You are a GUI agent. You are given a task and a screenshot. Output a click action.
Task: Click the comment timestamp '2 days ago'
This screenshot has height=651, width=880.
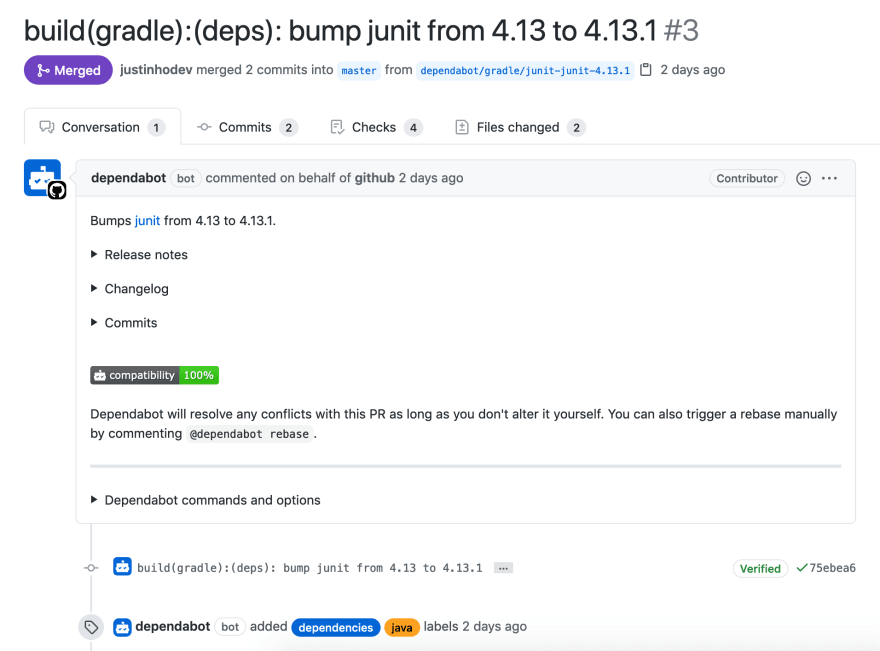click(431, 178)
